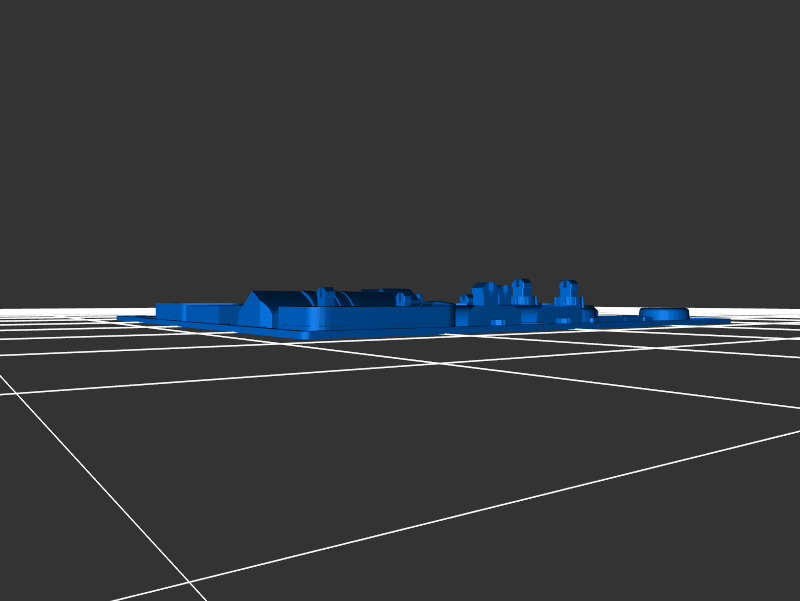Click the round raised pad at model's right end
Screen dimensions: 800x601
[663, 313]
